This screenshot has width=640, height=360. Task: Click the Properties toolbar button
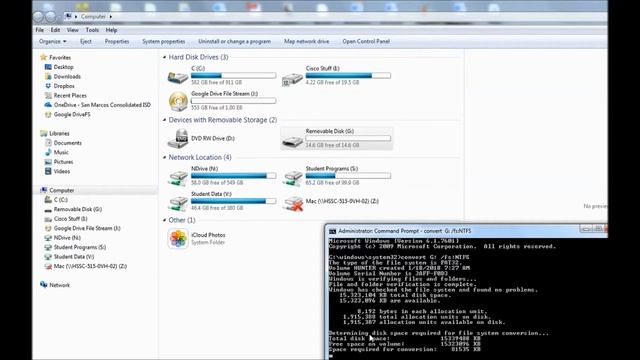[117, 41]
